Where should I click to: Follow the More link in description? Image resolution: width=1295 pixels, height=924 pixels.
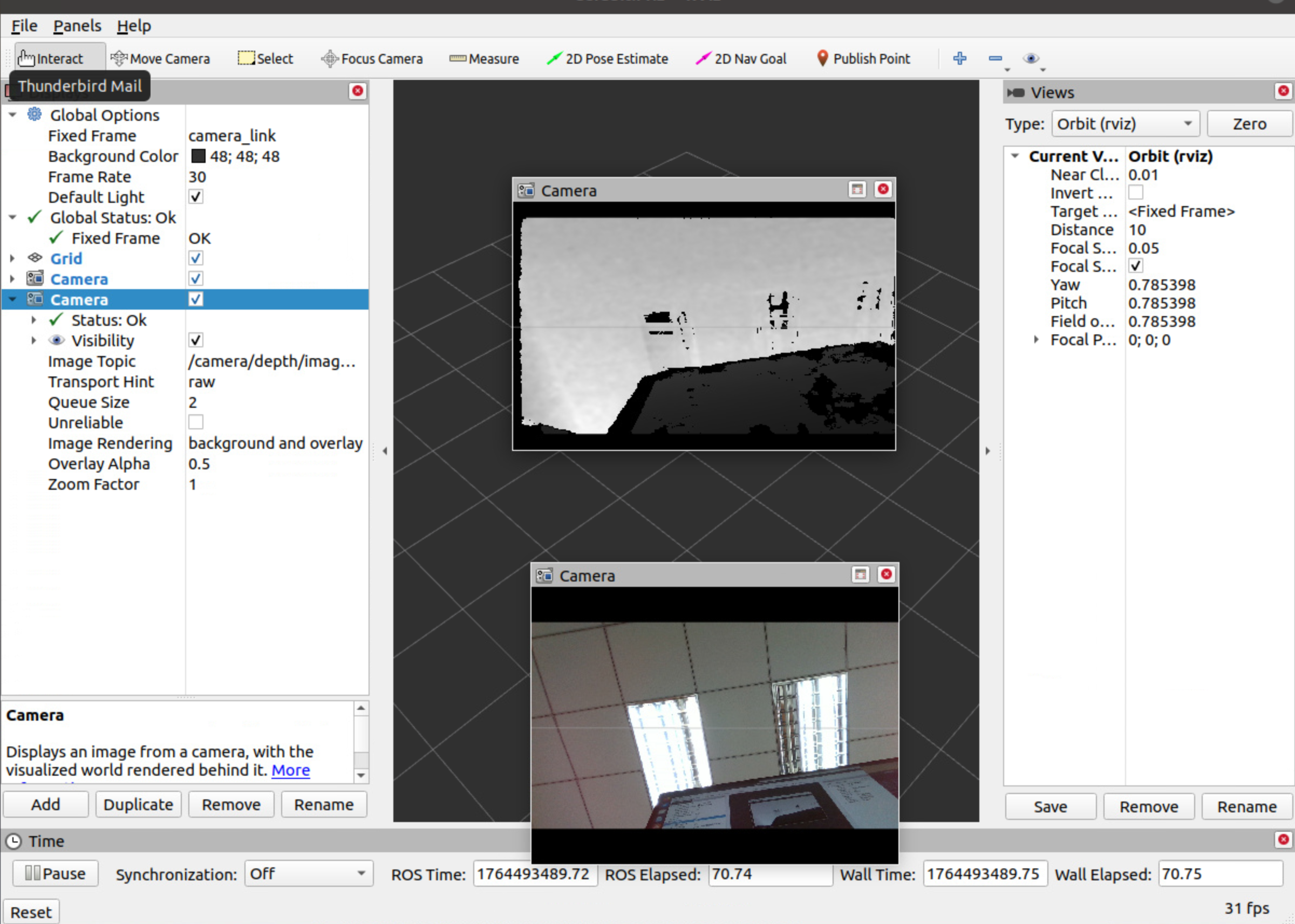290,770
